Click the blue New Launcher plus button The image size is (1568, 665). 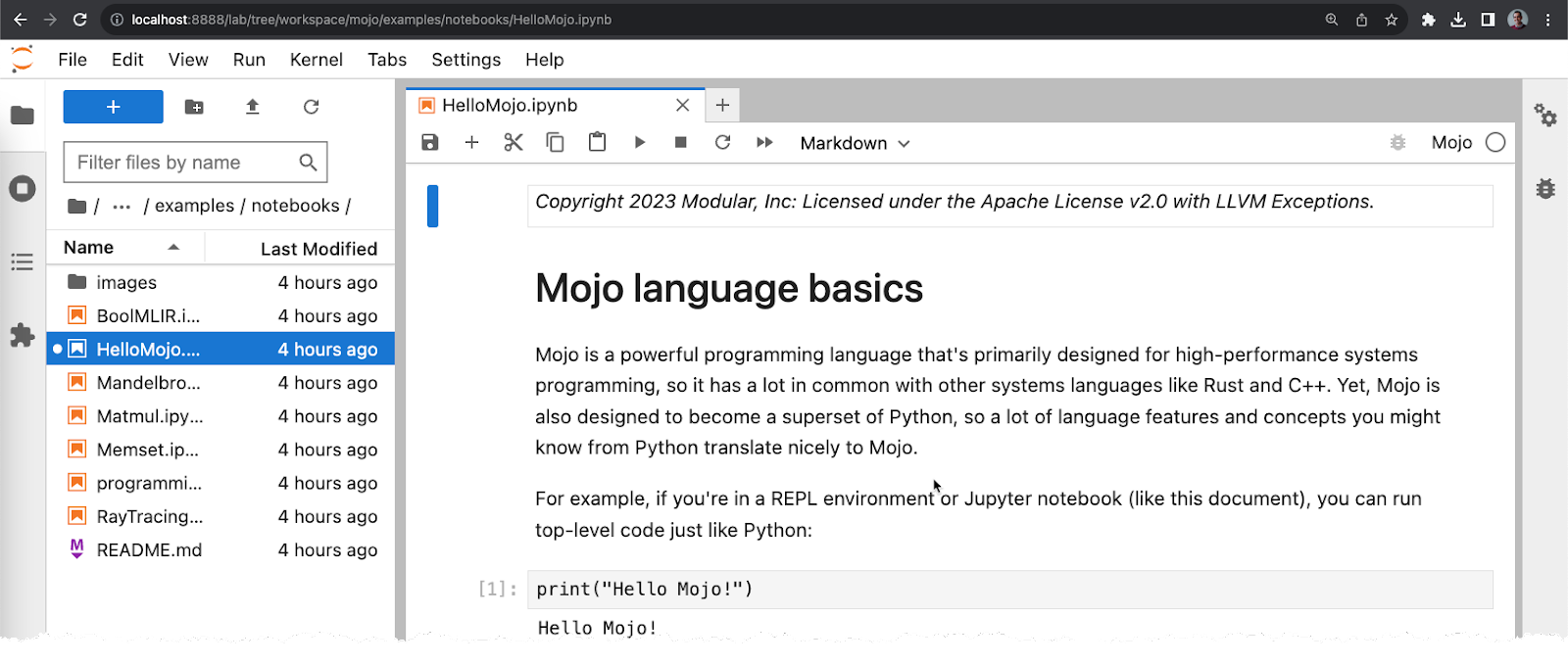pos(113,107)
